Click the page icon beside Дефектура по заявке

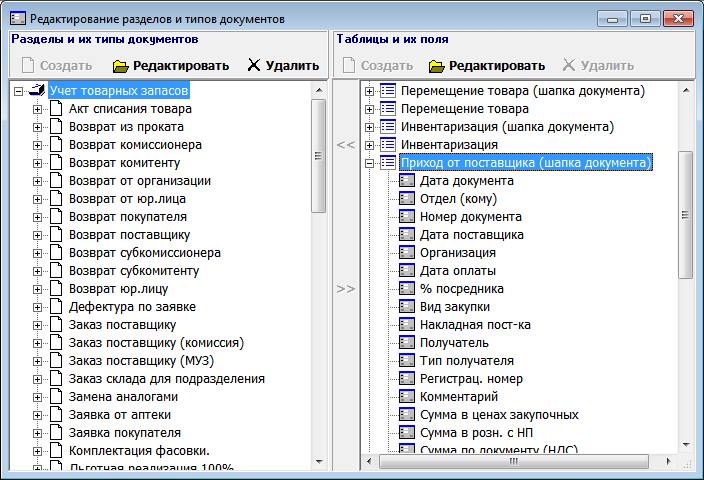click(x=56, y=307)
